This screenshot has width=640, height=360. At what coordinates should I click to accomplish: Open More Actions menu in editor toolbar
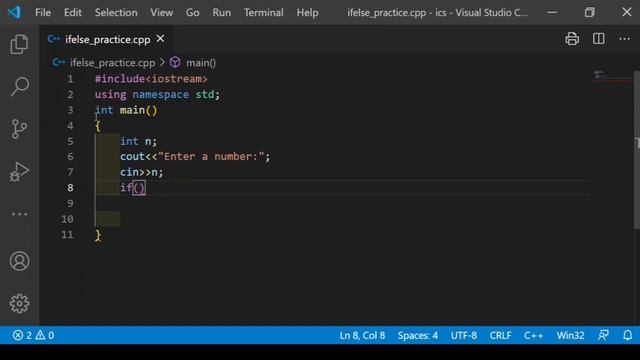624,39
